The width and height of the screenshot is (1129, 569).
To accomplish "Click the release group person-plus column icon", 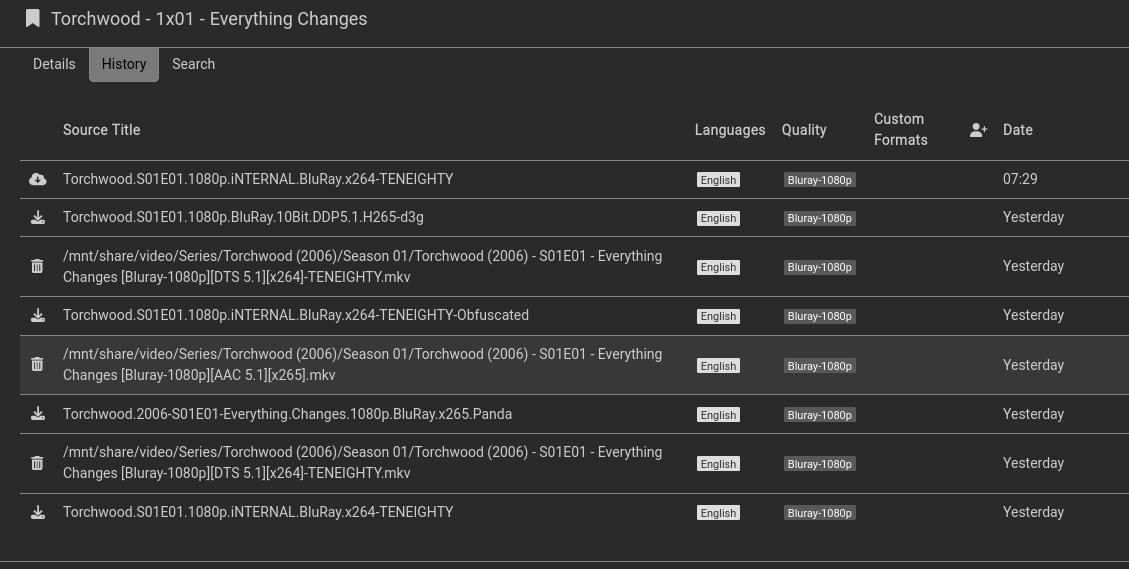I will click(x=978, y=130).
